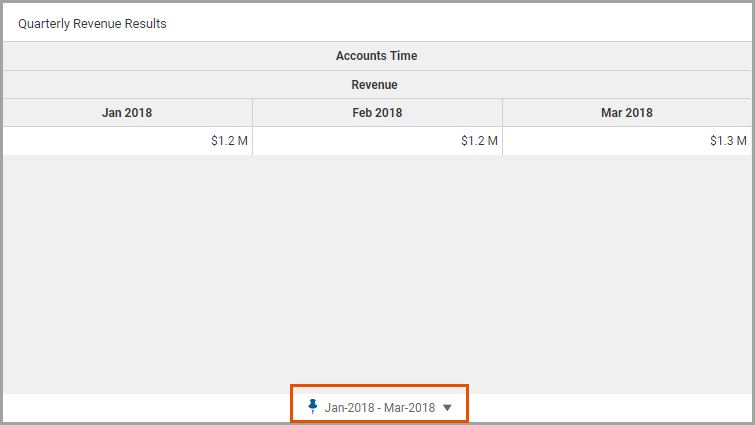Select the Jan-2018 - Mar-2018 range label
Screen dimensions: 755x425
click(379, 408)
